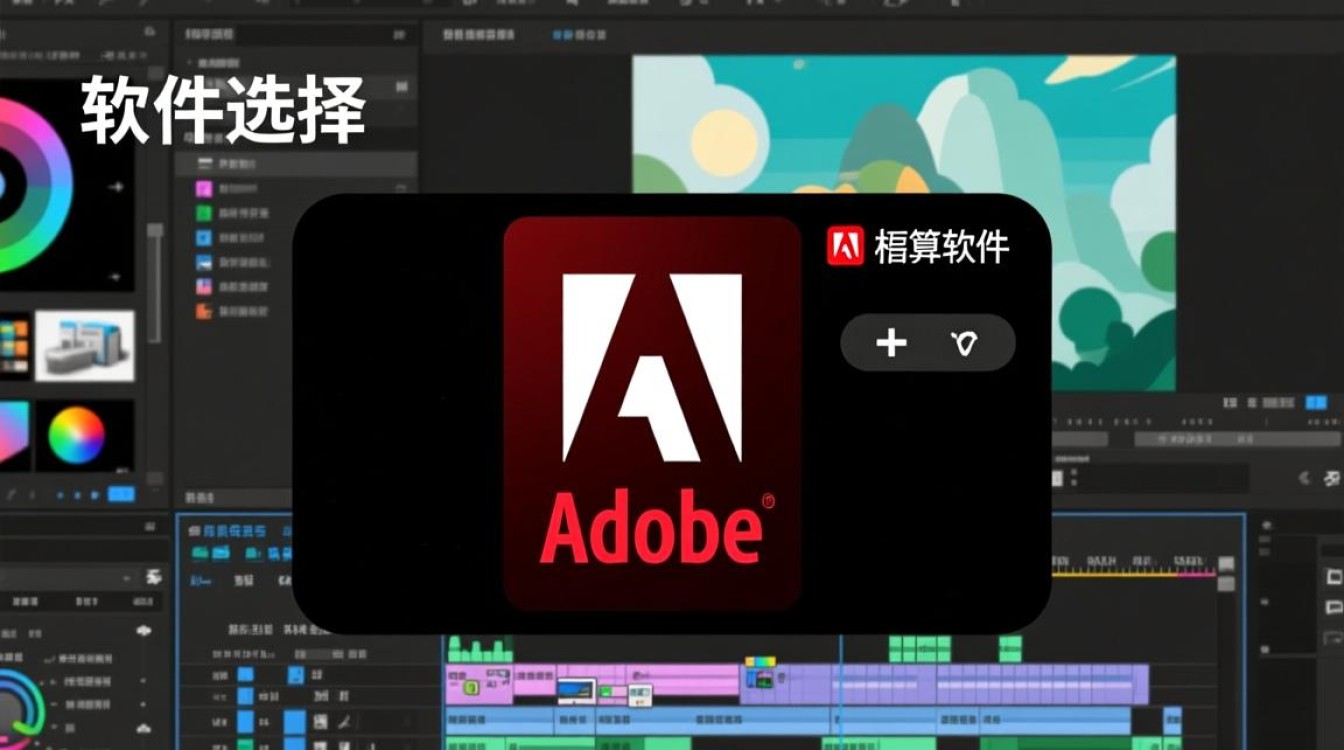Image resolution: width=1344 pixels, height=750 pixels.
Task: Click the yellow ruler bar above the timeline
Action: (x=1114, y=573)
